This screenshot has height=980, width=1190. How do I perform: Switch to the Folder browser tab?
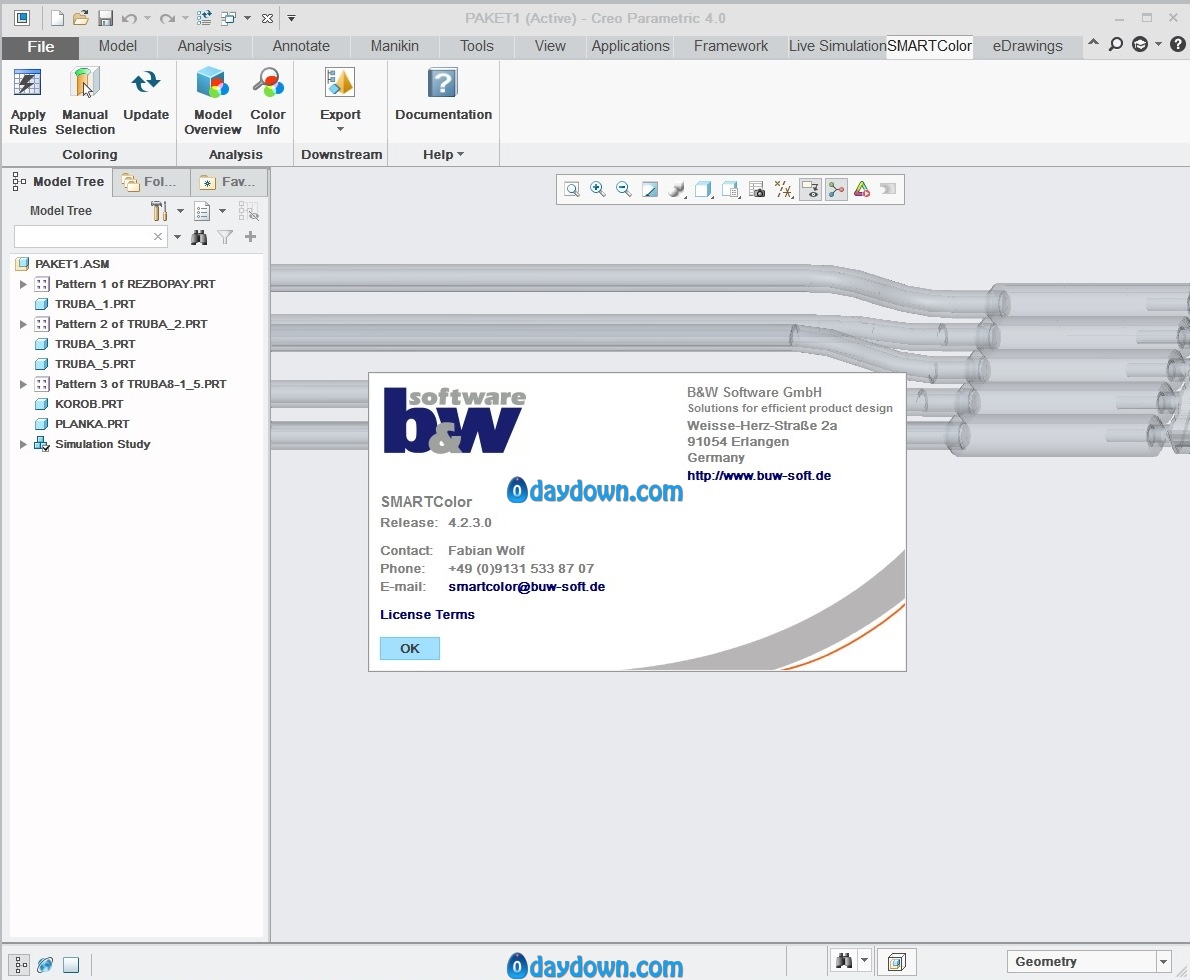[x=151, y=182]
